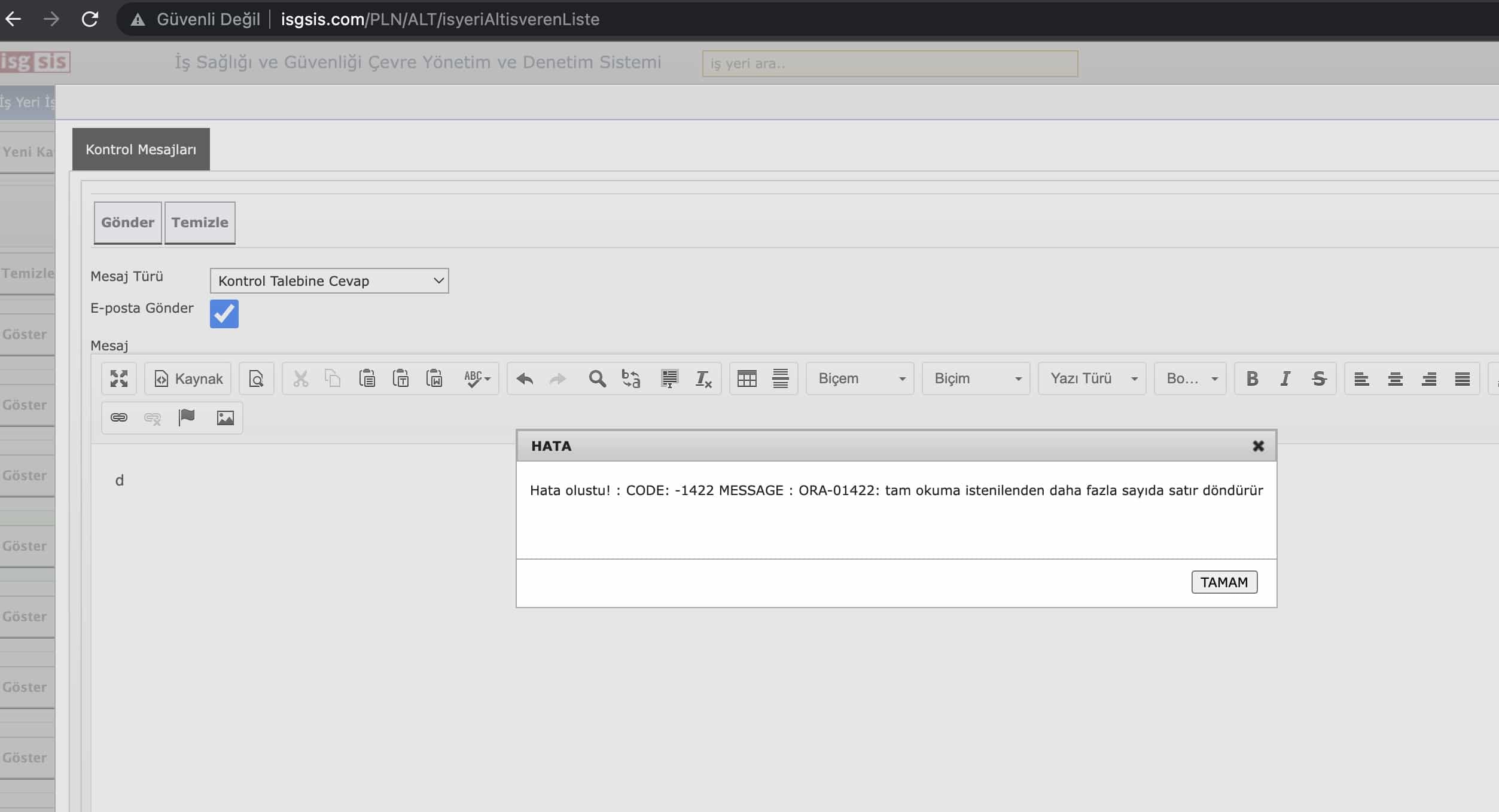Open the Biçim format dropdown

point(976,378)
